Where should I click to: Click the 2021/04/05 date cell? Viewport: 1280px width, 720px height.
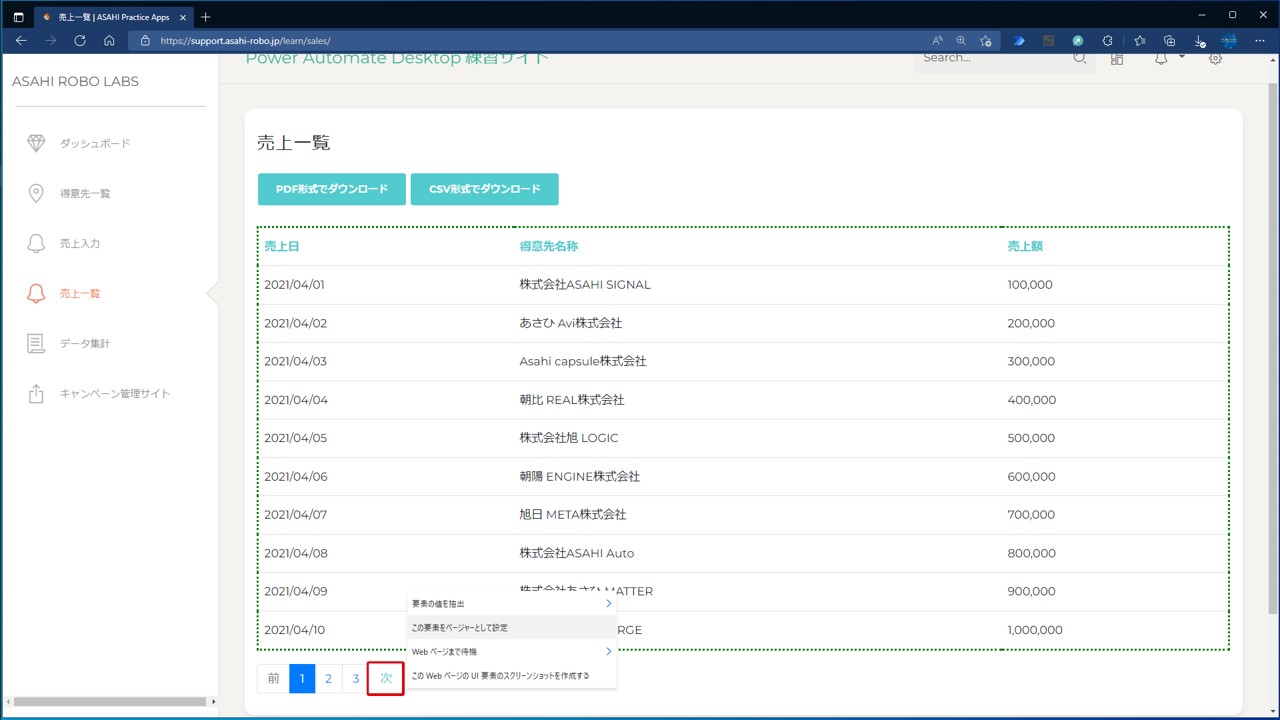click(295, 438)
